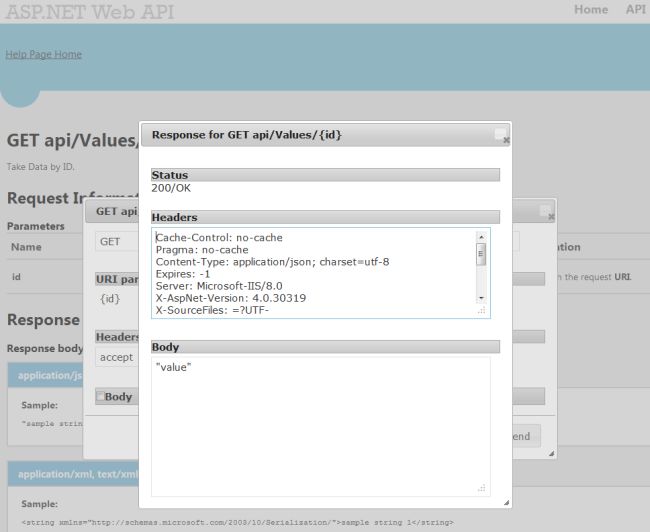Close the background GET api request dialog

click(x=551, y=217)
